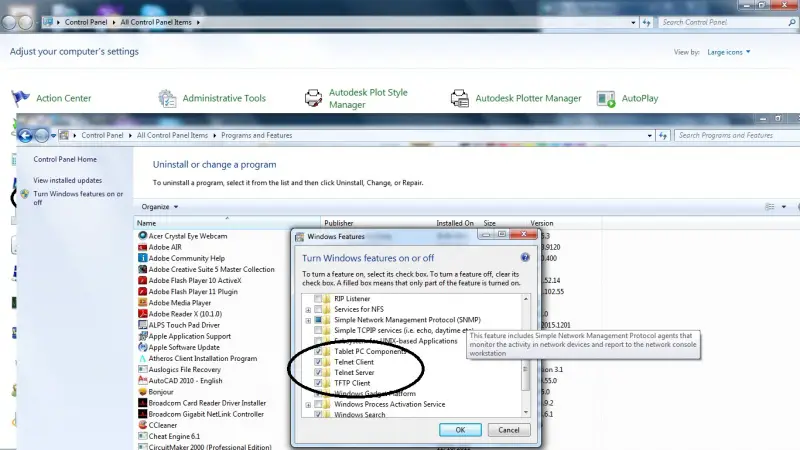800x450 pixels.
Task: Click the Programs and Features breadcrumb
Action: coord(257,135)
